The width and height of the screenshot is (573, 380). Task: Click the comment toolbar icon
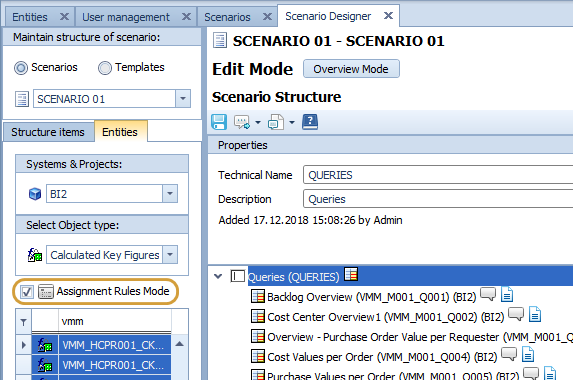242,122
